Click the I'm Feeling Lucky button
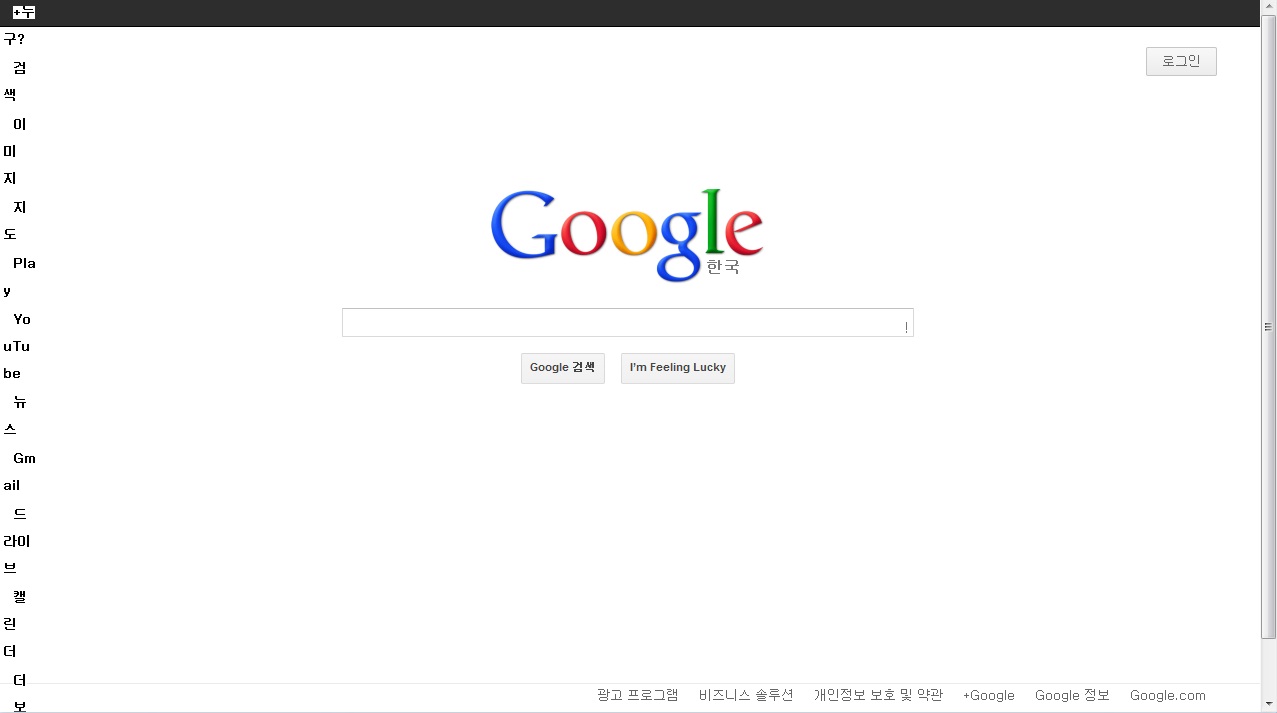1277x713 pixels. [x=677, y=367]
